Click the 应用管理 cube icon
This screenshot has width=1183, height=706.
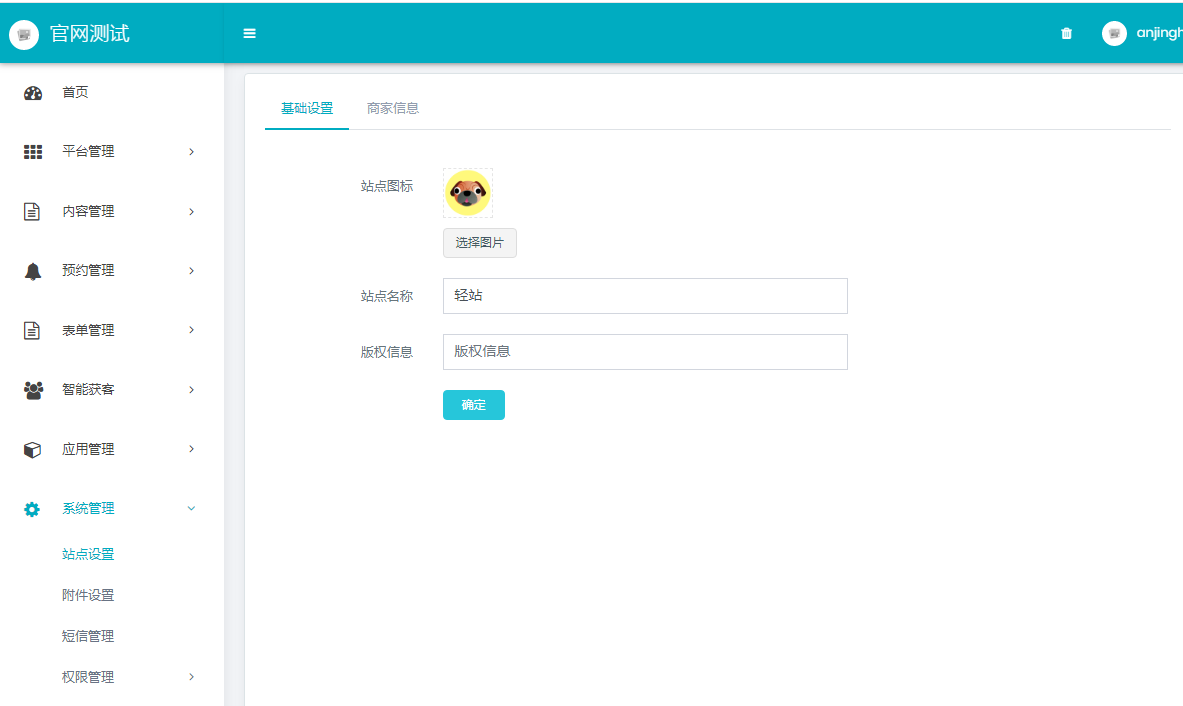33,450
